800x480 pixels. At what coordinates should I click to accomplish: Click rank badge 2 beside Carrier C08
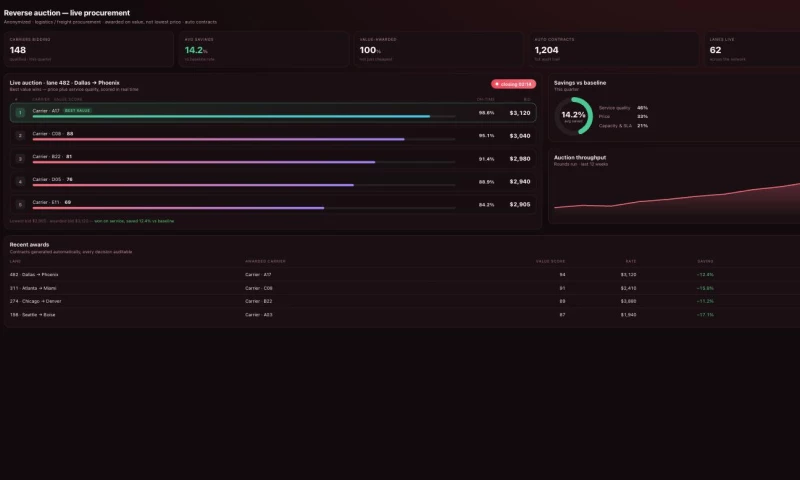click(x=20, y=136)
